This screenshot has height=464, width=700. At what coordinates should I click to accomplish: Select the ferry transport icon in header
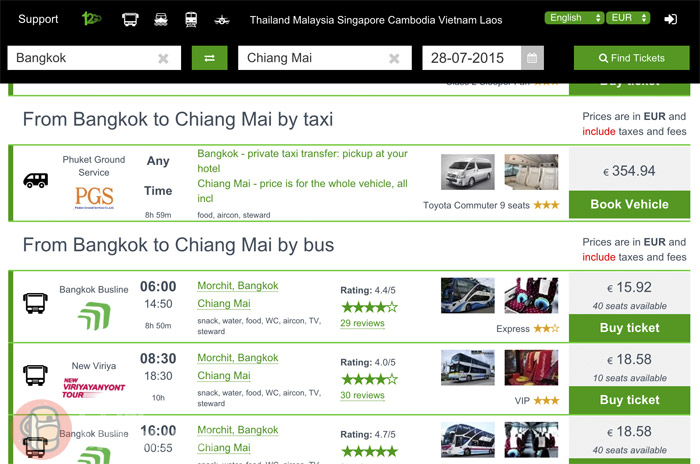(161, 19)
